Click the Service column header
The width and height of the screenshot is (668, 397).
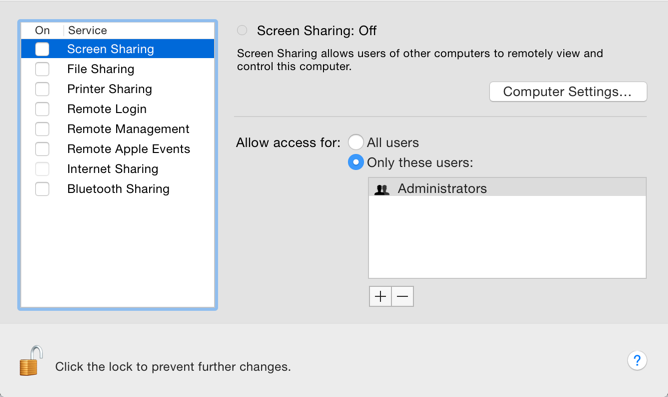click(x=87, y=30)
